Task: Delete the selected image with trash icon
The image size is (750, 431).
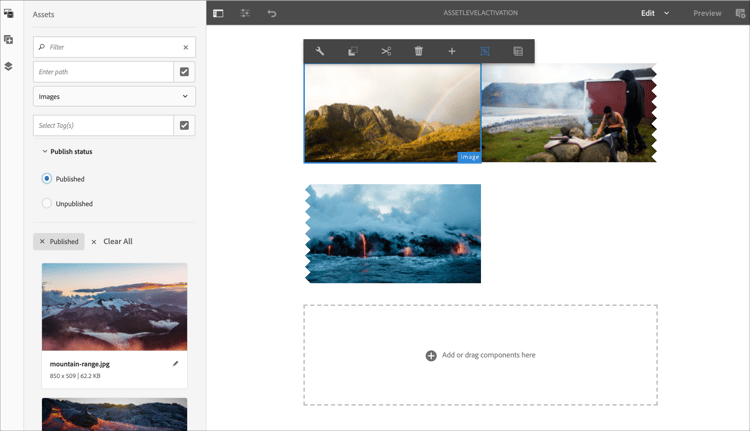Action: click(419, 51)
